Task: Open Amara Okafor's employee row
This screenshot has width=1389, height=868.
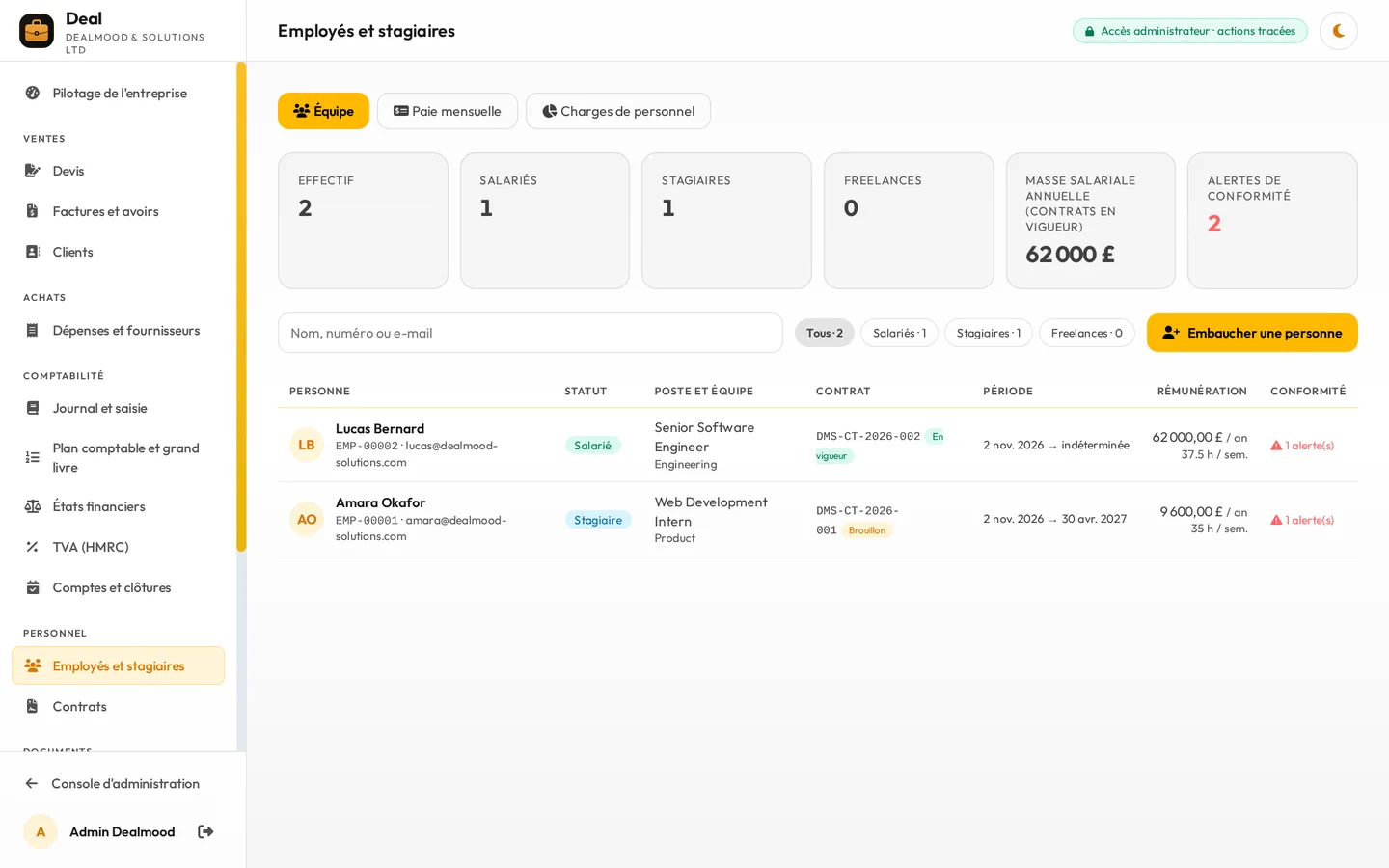Action: click(818, 519)
